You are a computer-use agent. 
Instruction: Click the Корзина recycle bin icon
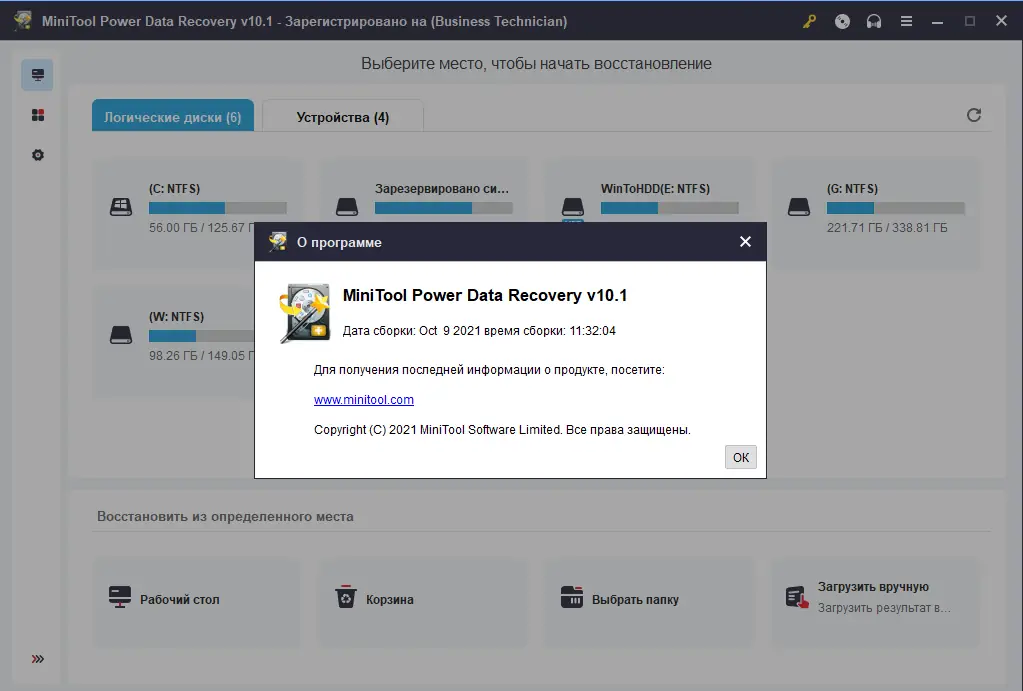click(346, 597)
